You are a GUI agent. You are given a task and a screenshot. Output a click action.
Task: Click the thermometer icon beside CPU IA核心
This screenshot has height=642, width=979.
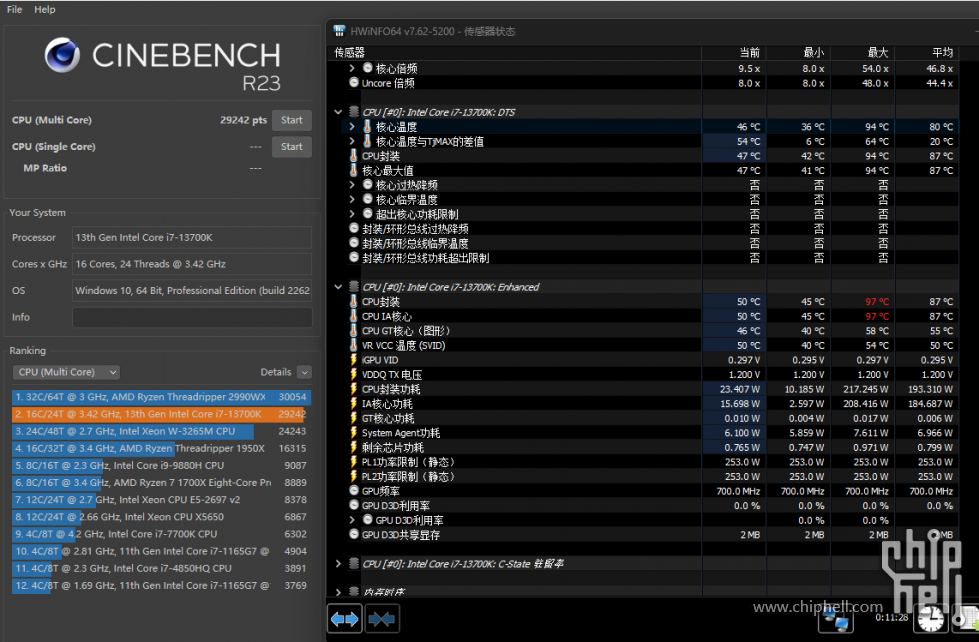353,316
